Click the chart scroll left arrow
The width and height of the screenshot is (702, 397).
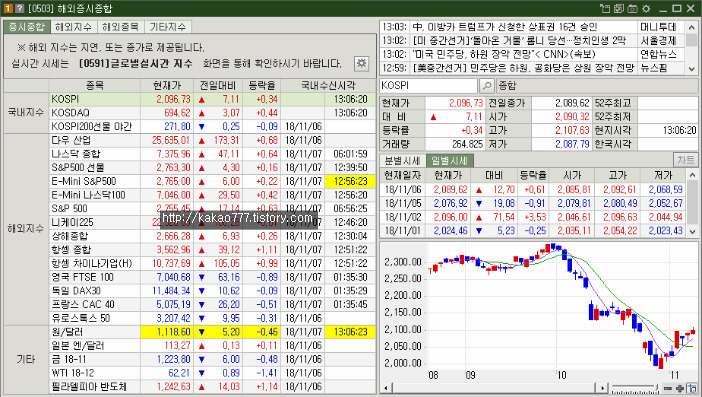point(385,388)
